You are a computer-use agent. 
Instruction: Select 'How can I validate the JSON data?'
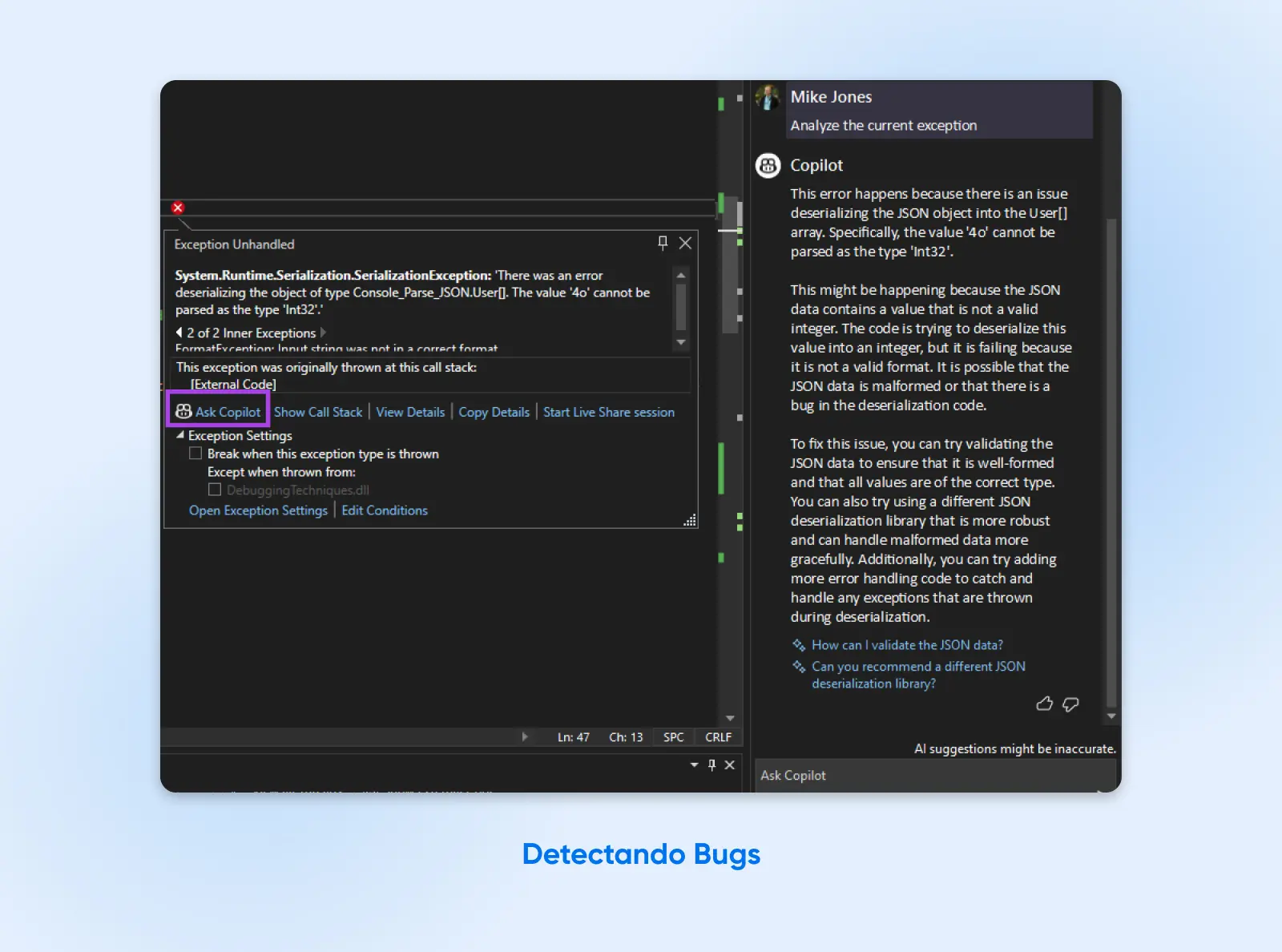tap(905, 644)
